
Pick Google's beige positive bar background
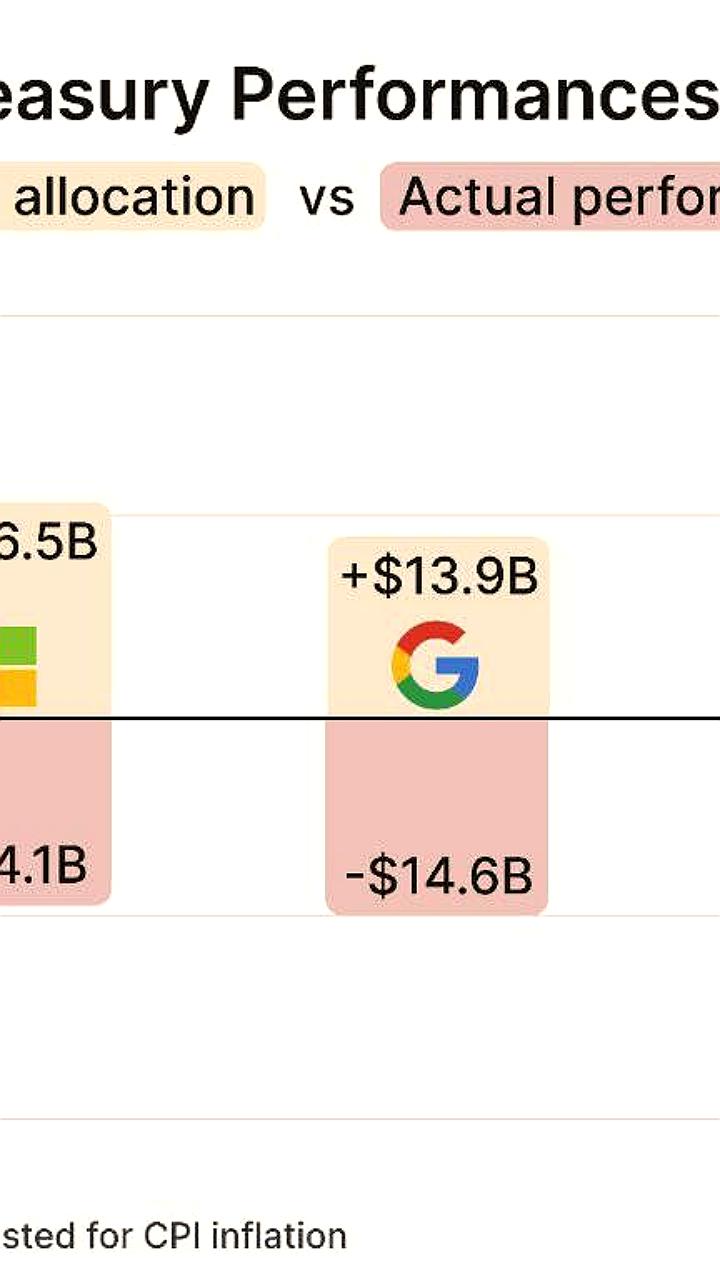439,627
